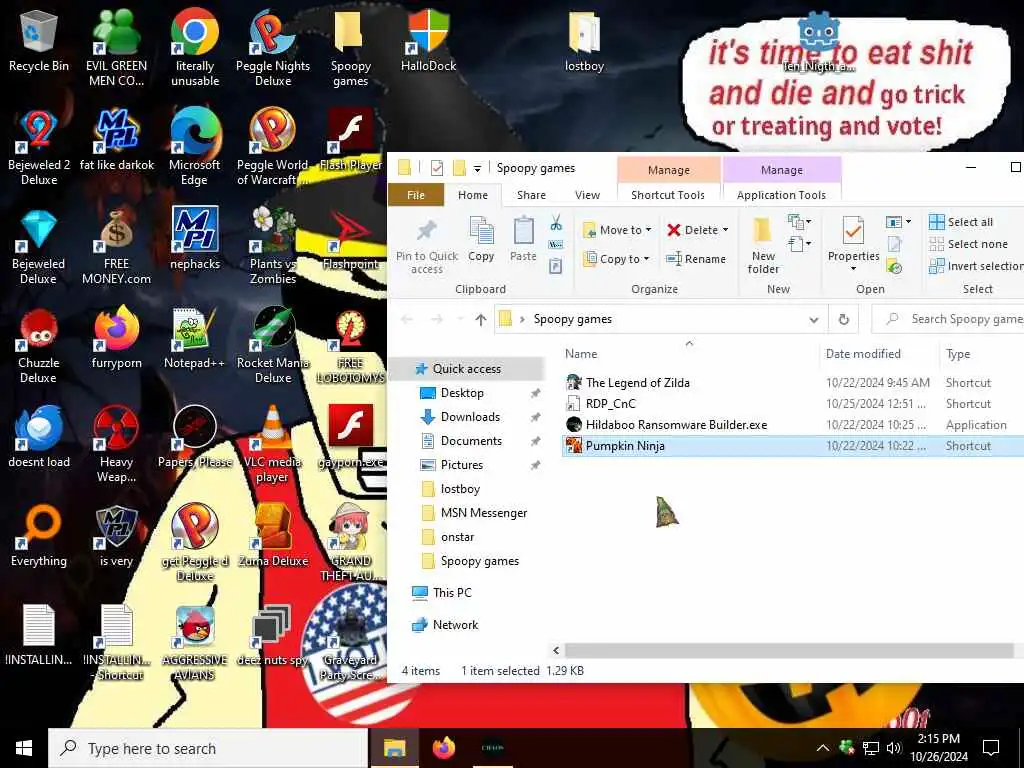The width and height of the screenshot is (1024, 768).
Task: Click the volume icon in system tray
Action: point(894,748)
